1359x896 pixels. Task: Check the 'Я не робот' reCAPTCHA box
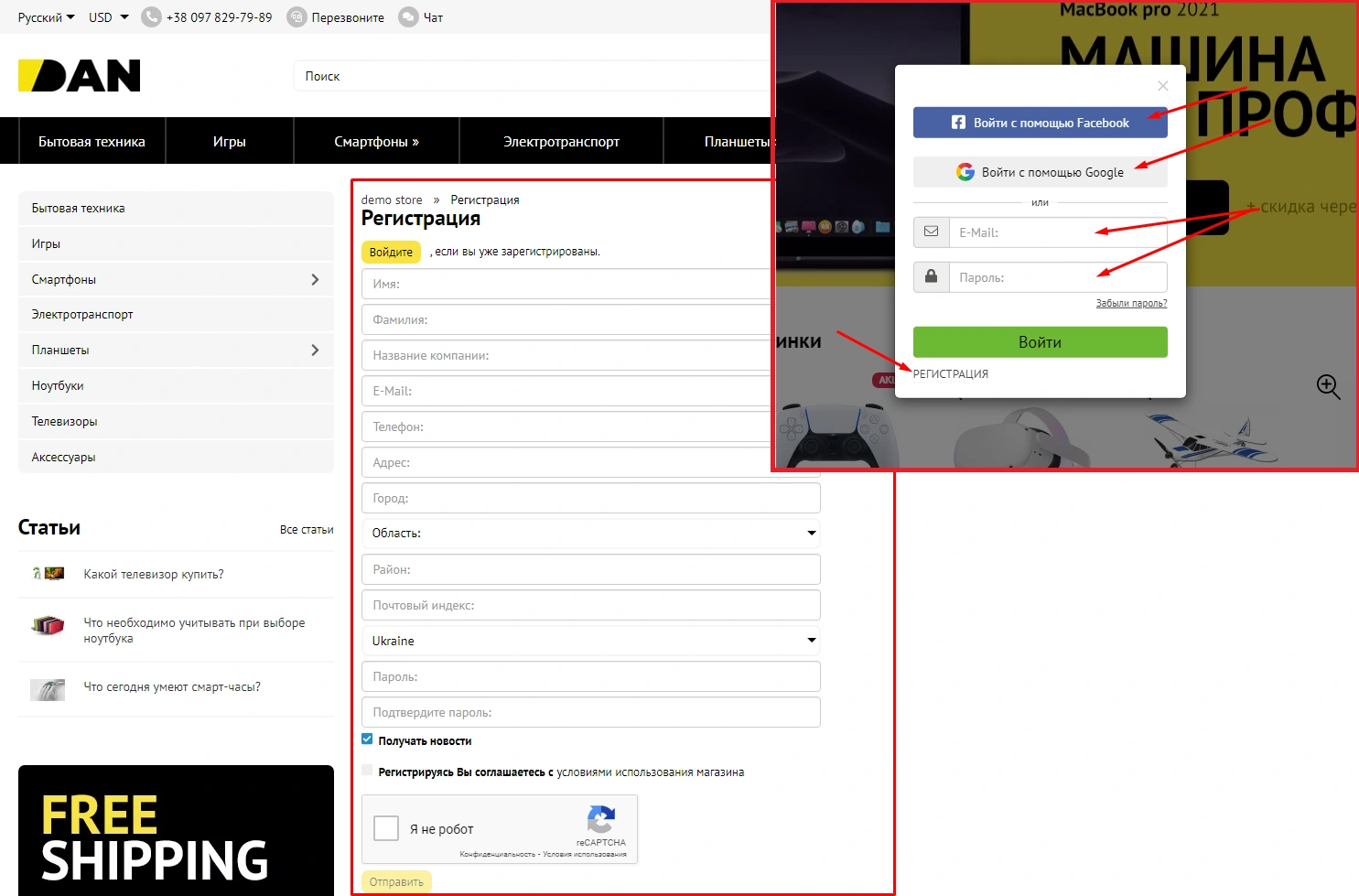click(x=386, y=828)
